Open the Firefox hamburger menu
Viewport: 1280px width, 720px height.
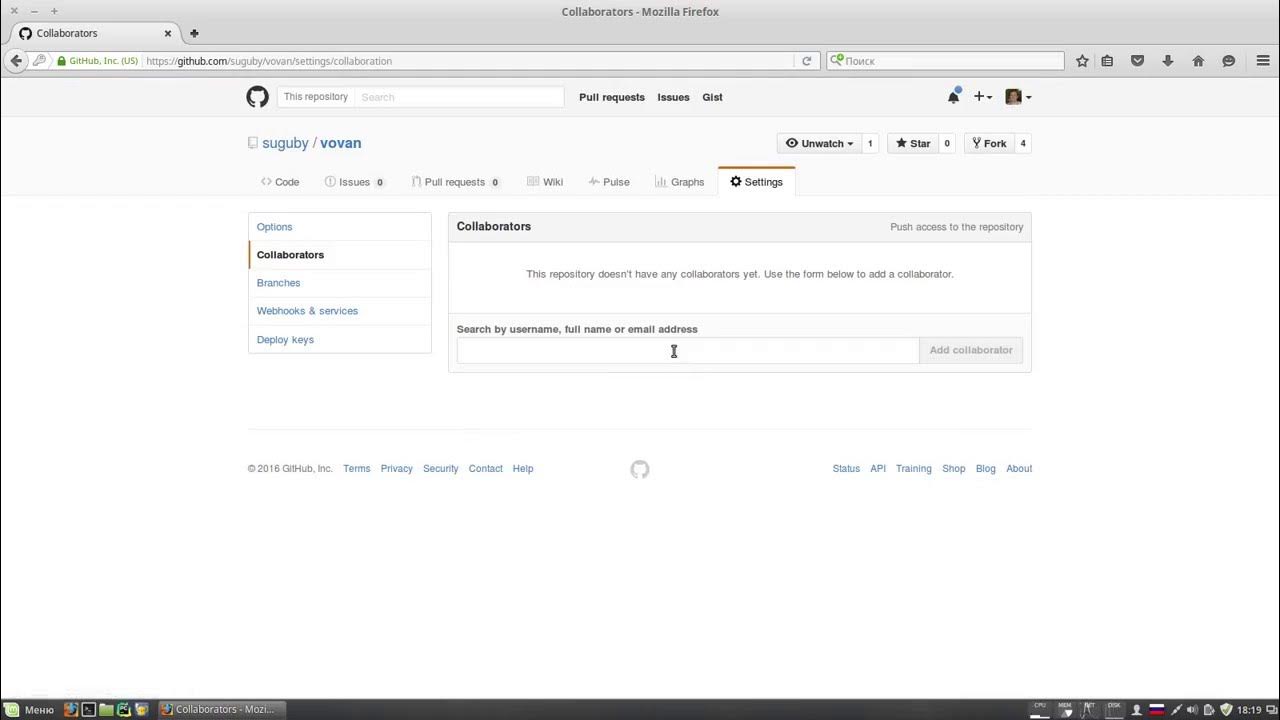point(1263,61)
